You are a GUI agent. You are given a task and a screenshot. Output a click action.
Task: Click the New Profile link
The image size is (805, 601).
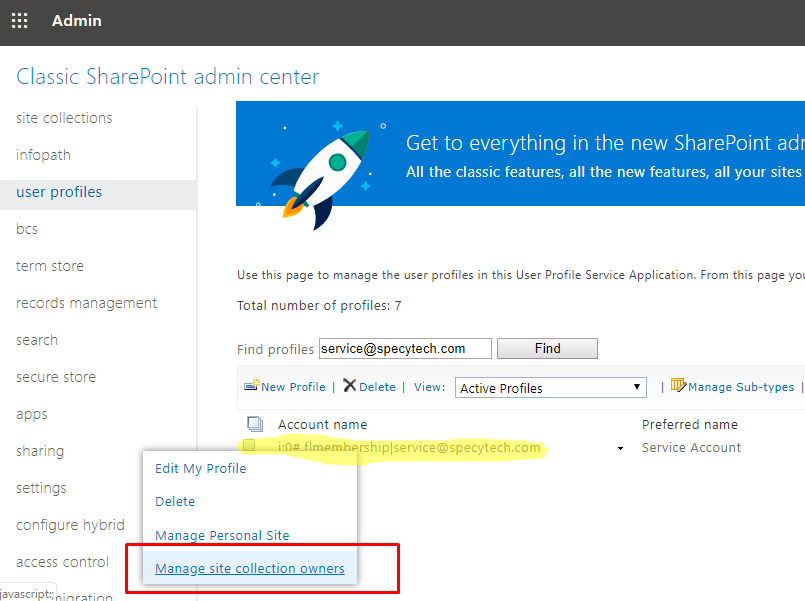(293, 387)
